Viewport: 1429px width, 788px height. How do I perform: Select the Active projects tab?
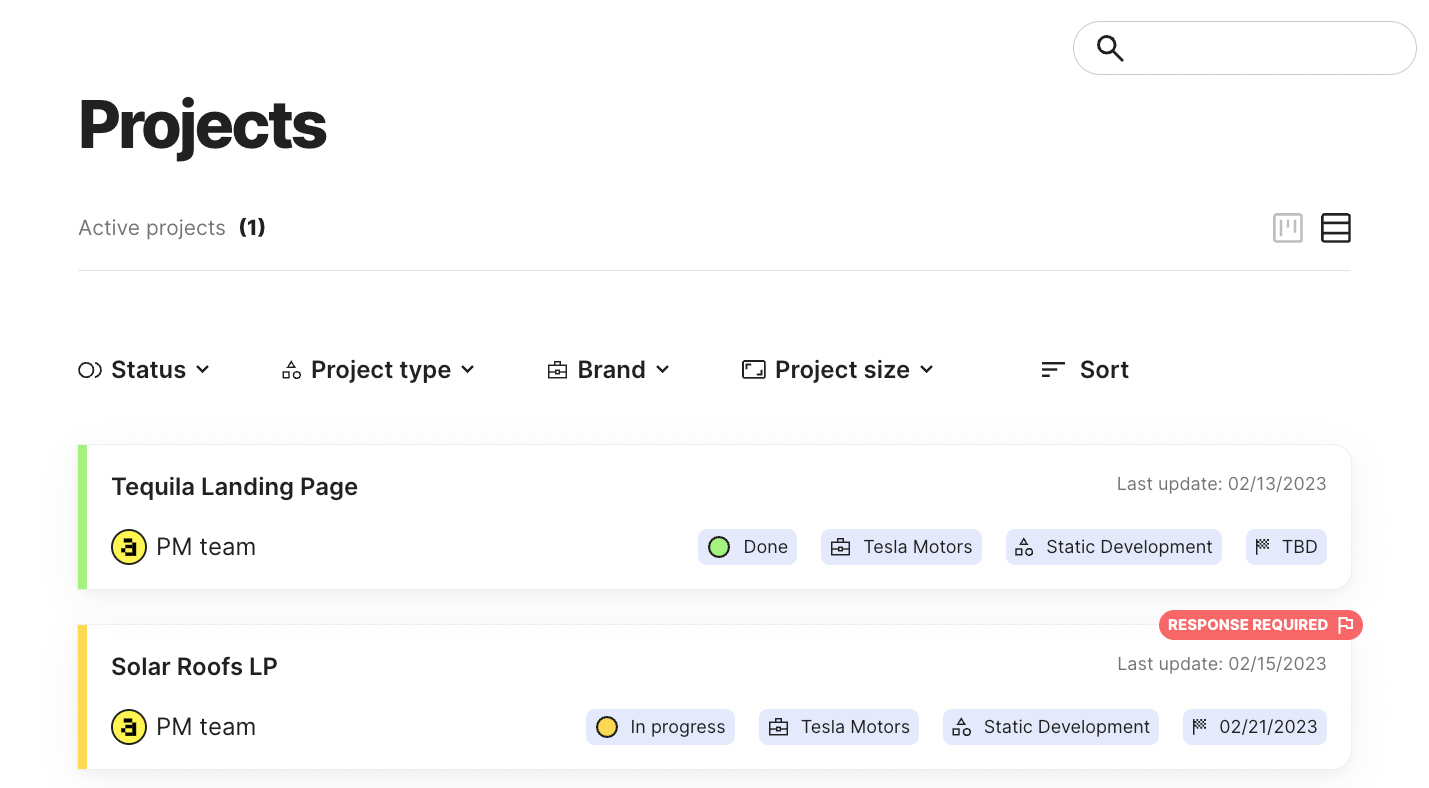pyautogui.click(x=172, y=228)
